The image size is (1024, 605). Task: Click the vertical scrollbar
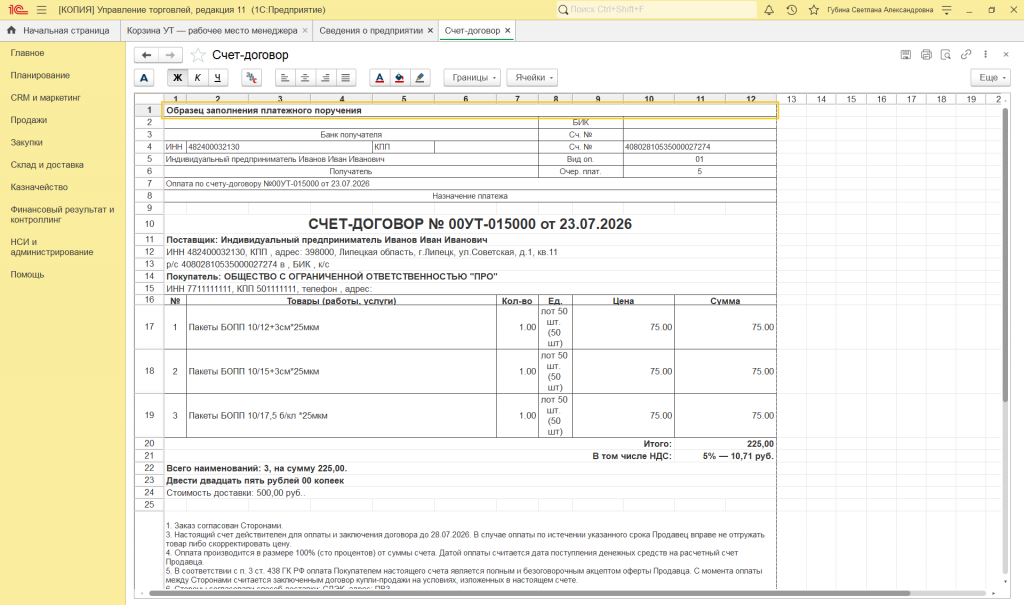pyautogui.click(x=1006, y=255)
